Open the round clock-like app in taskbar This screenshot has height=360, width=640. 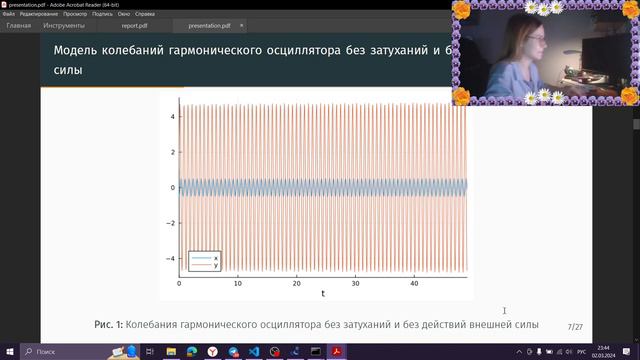(x=275, y=351)
